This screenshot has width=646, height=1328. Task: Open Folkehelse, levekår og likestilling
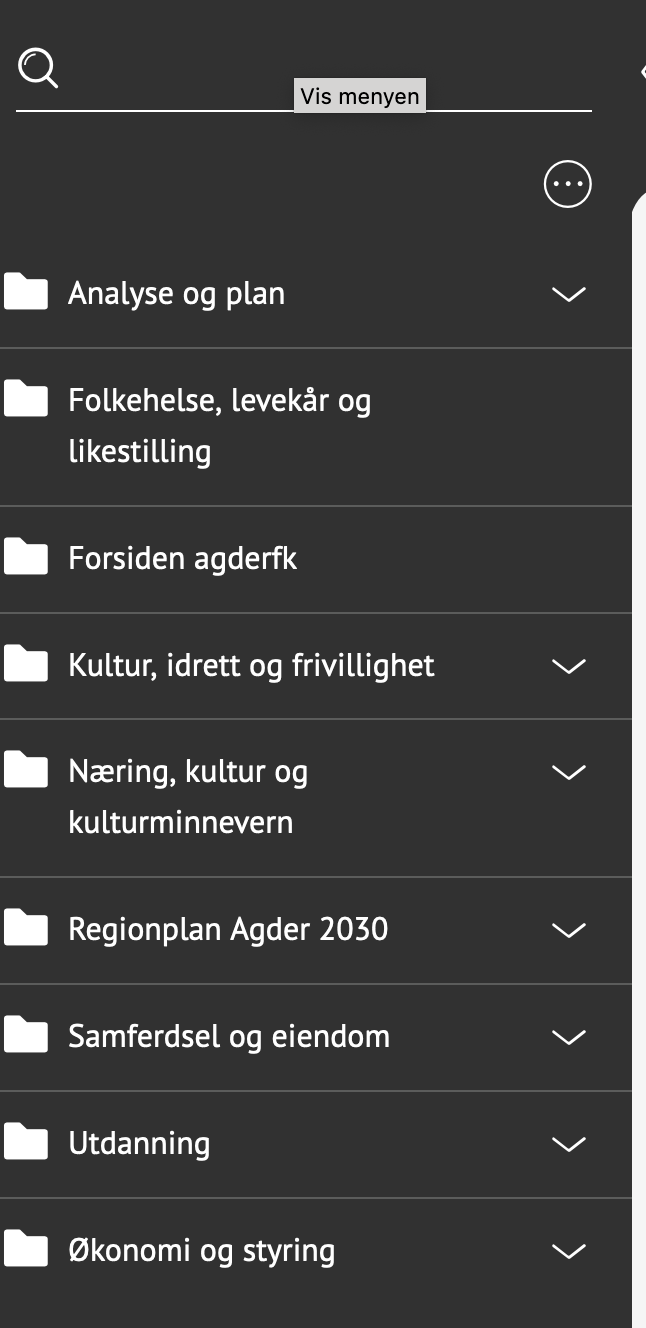[219, 424]
